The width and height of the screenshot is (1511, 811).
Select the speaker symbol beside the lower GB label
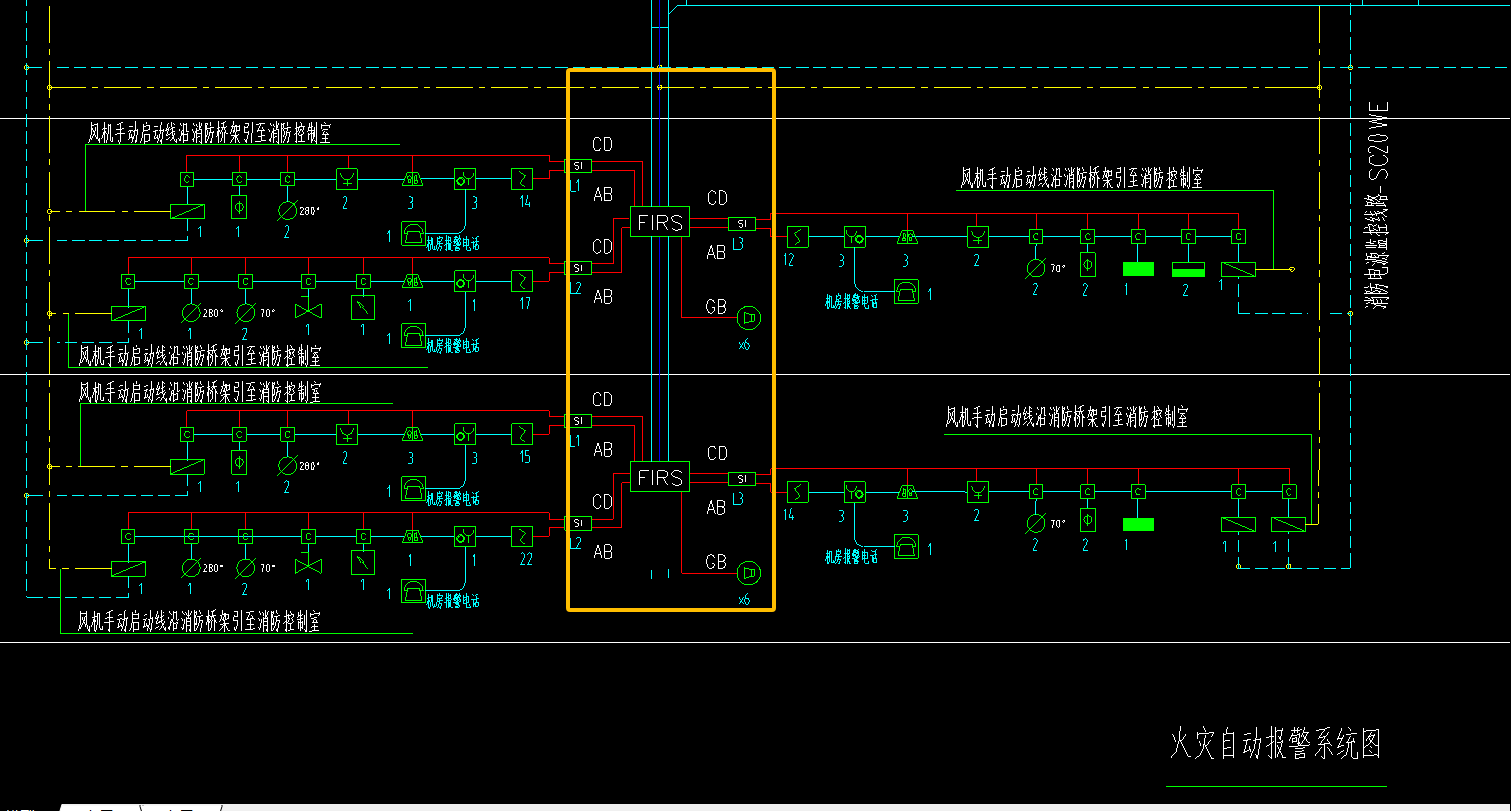(x=749, y=573)
